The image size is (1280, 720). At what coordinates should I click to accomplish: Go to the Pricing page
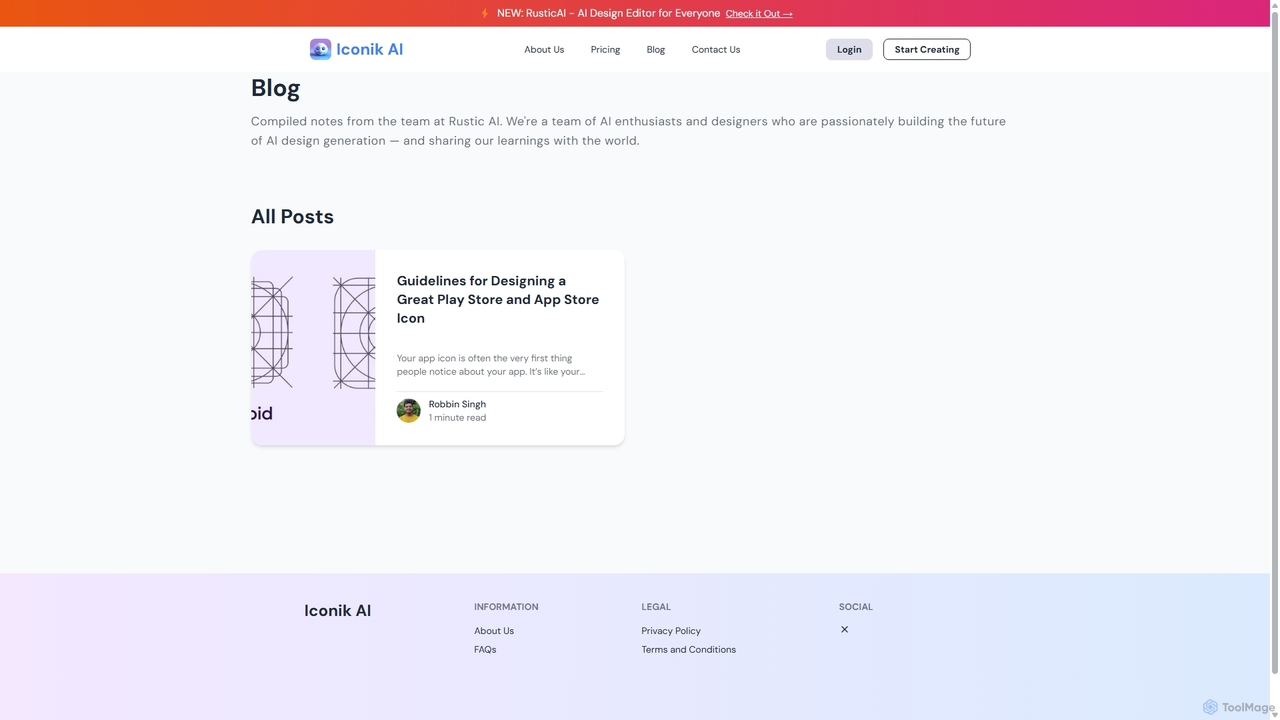pos(605,49)
